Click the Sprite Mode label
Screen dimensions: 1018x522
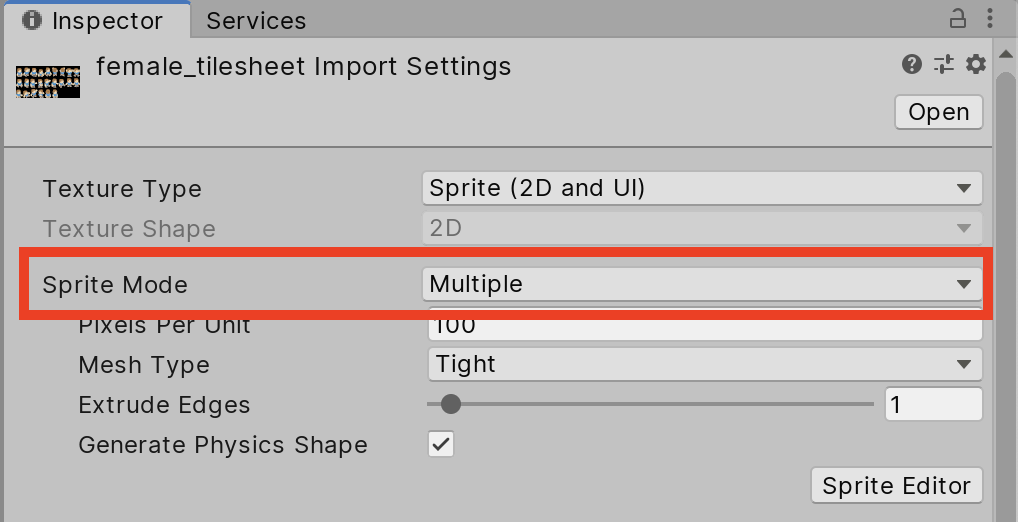click(115, 285)
